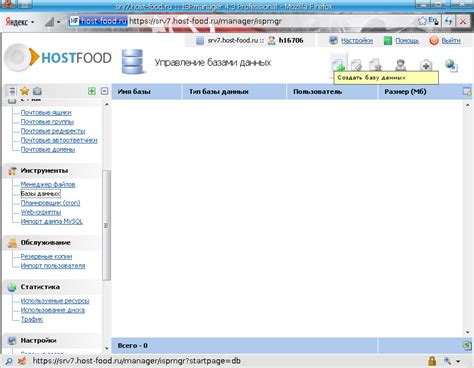
Task: Open the favorites star in sidebar header
Action: [x=25, y=91]
